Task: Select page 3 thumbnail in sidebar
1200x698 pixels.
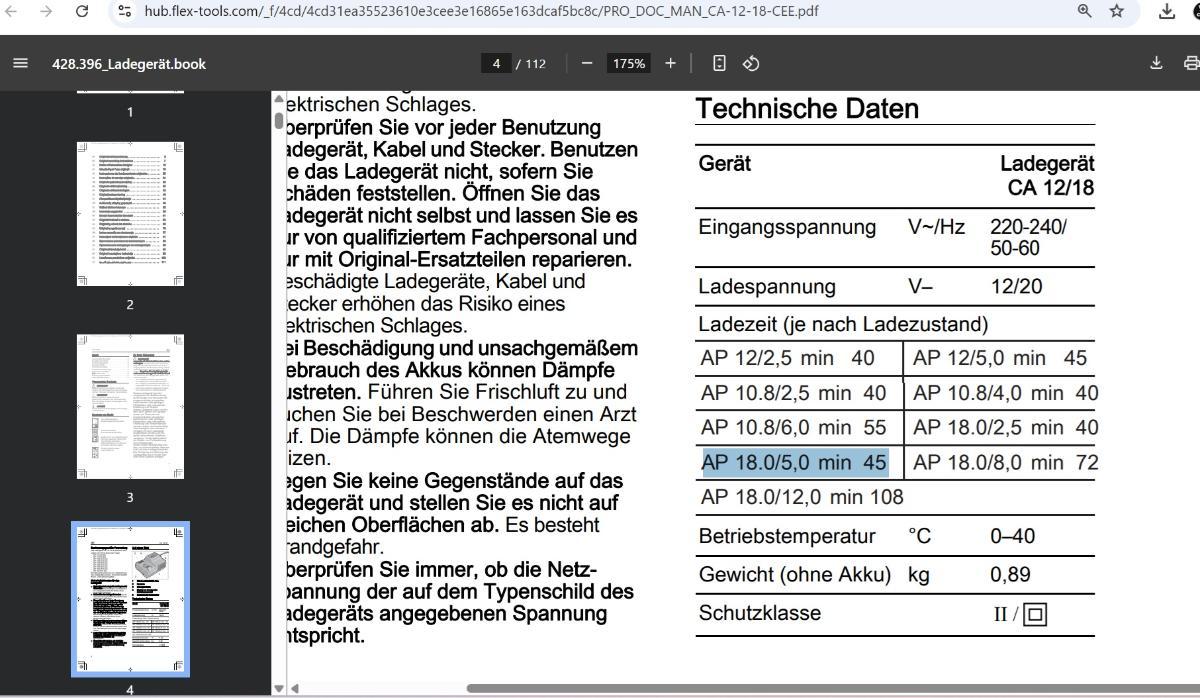Action: 130,407
